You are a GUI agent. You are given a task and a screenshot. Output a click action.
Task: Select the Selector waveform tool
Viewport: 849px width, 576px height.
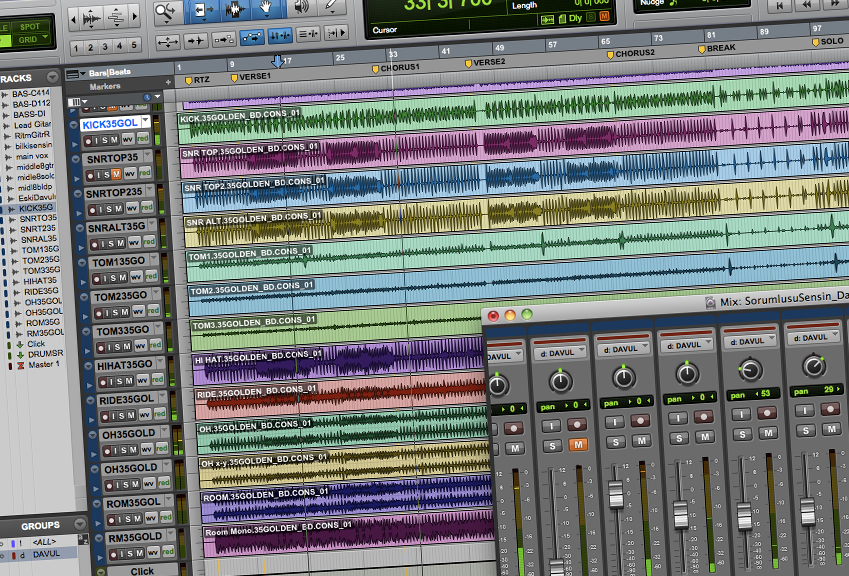point(234,10)
